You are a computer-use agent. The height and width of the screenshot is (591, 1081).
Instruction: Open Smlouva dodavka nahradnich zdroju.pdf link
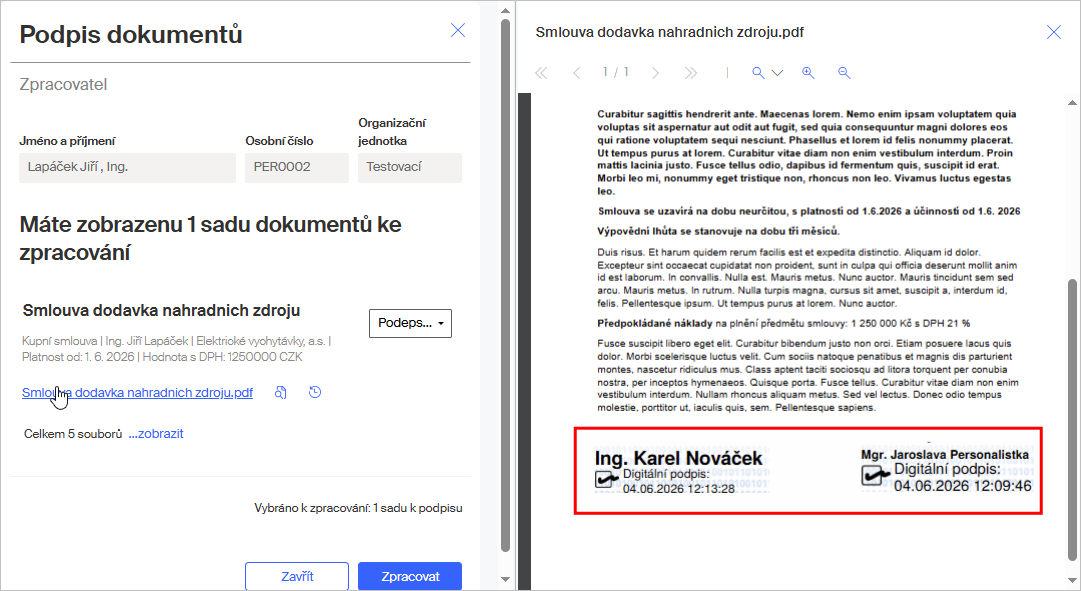[137, 392]
